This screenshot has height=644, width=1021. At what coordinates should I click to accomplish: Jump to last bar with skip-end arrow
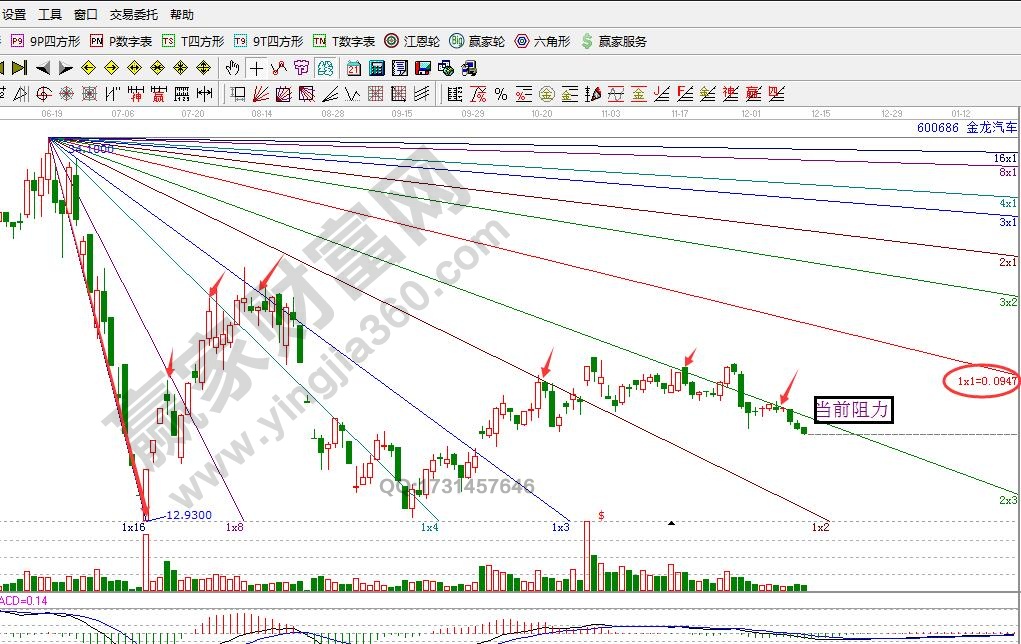tap(20, 68)
